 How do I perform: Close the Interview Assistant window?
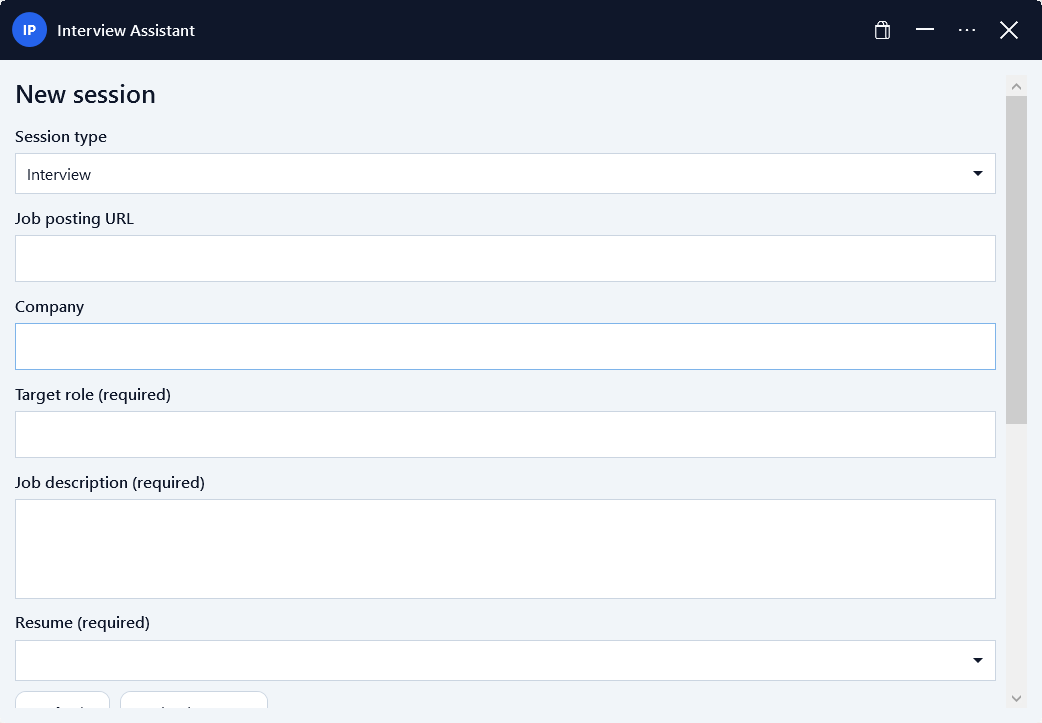[1009, 30]
